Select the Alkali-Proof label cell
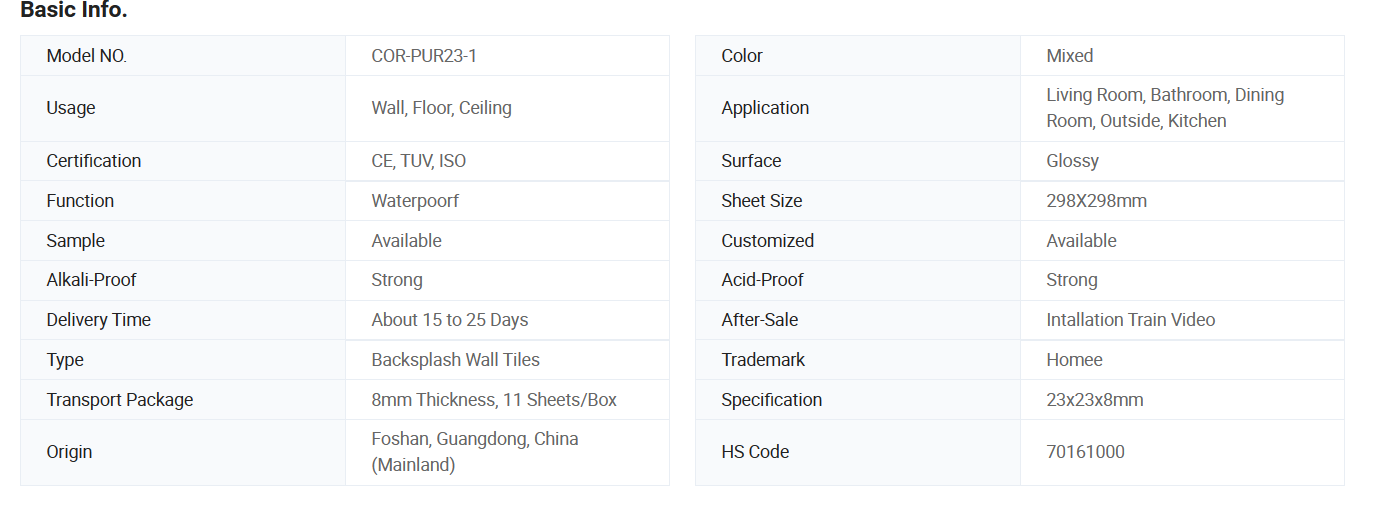 pyautogui.click(x=183, y=280)
